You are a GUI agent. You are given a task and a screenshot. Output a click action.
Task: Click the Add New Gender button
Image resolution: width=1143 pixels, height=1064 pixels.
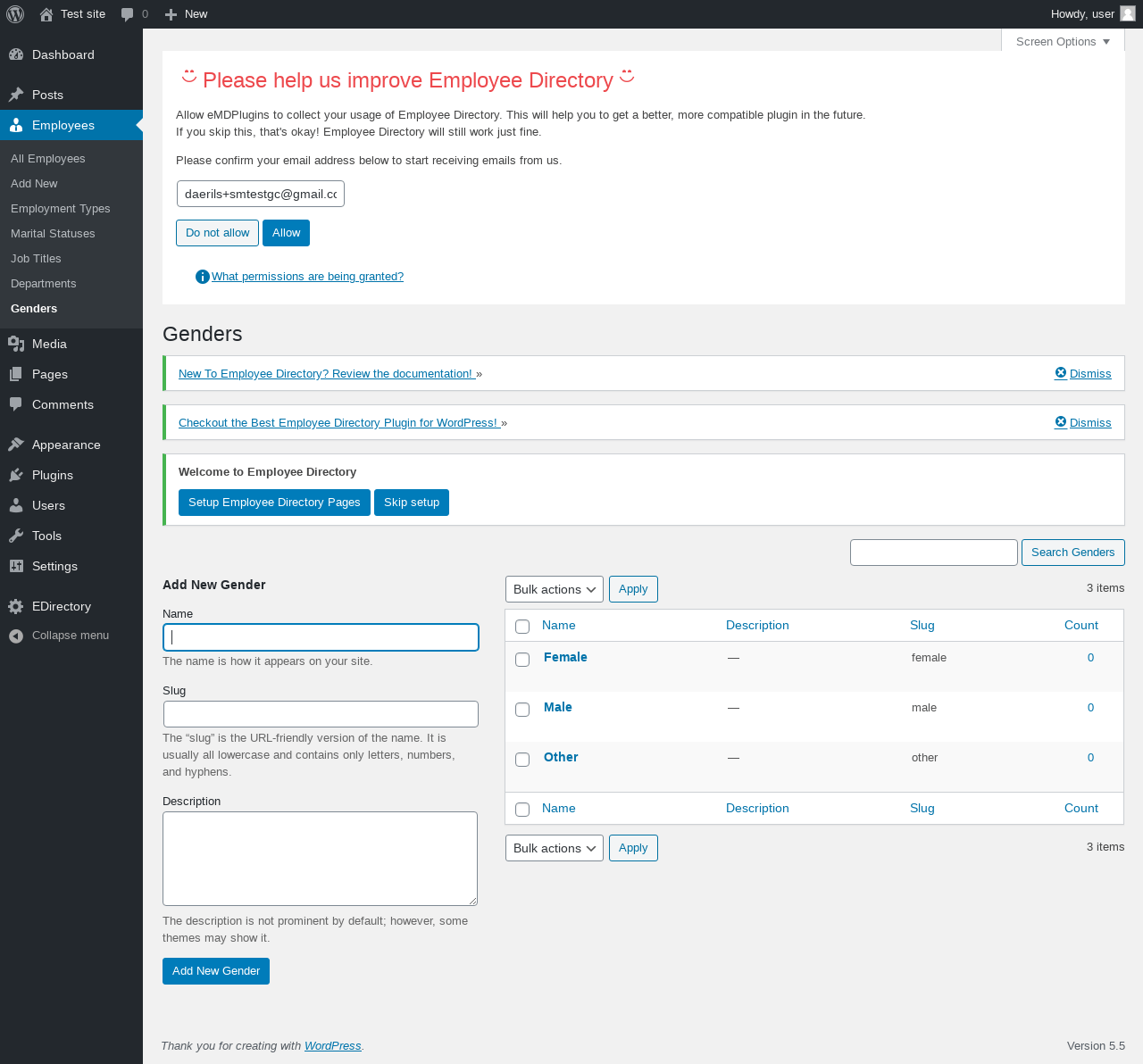point(216,971)
